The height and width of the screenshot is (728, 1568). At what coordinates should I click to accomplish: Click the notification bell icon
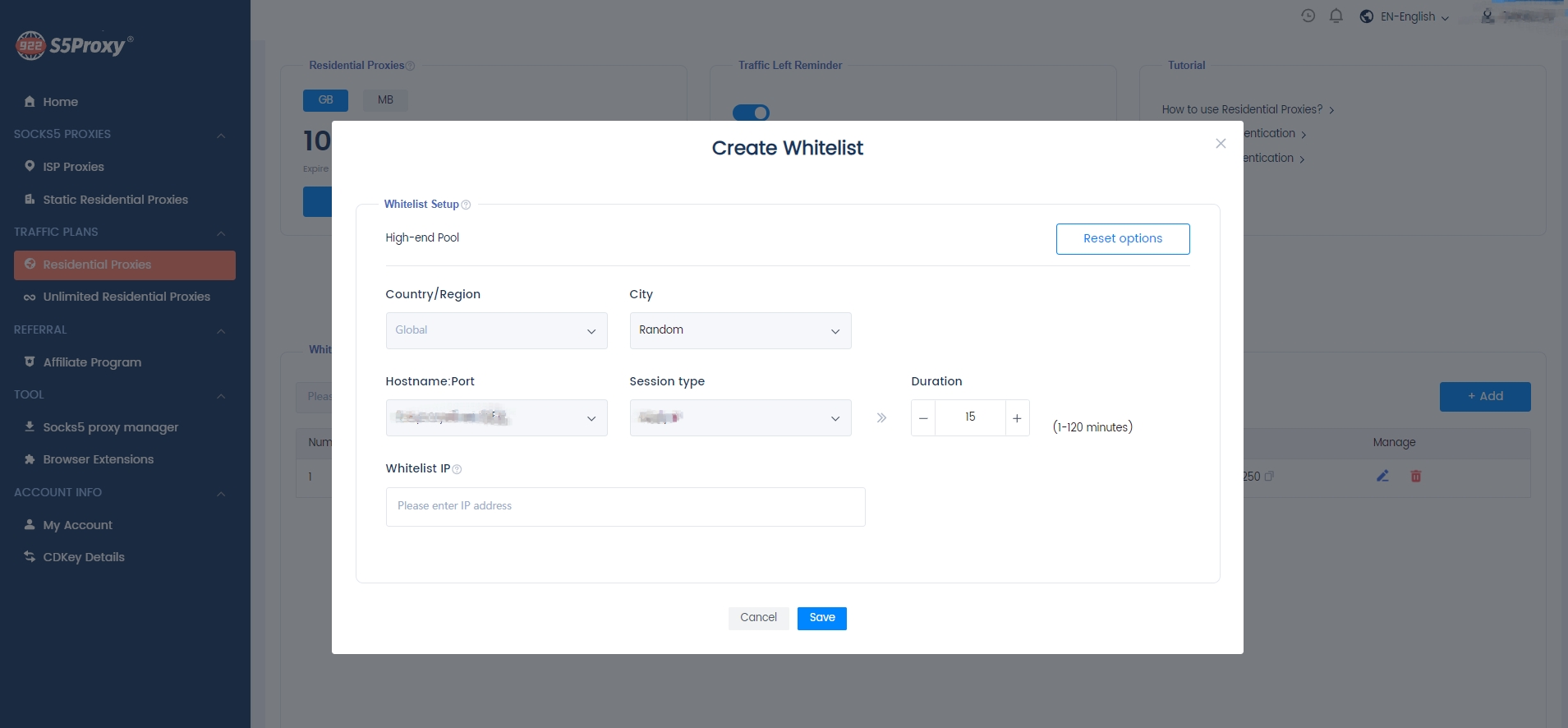click(1336, 16)
